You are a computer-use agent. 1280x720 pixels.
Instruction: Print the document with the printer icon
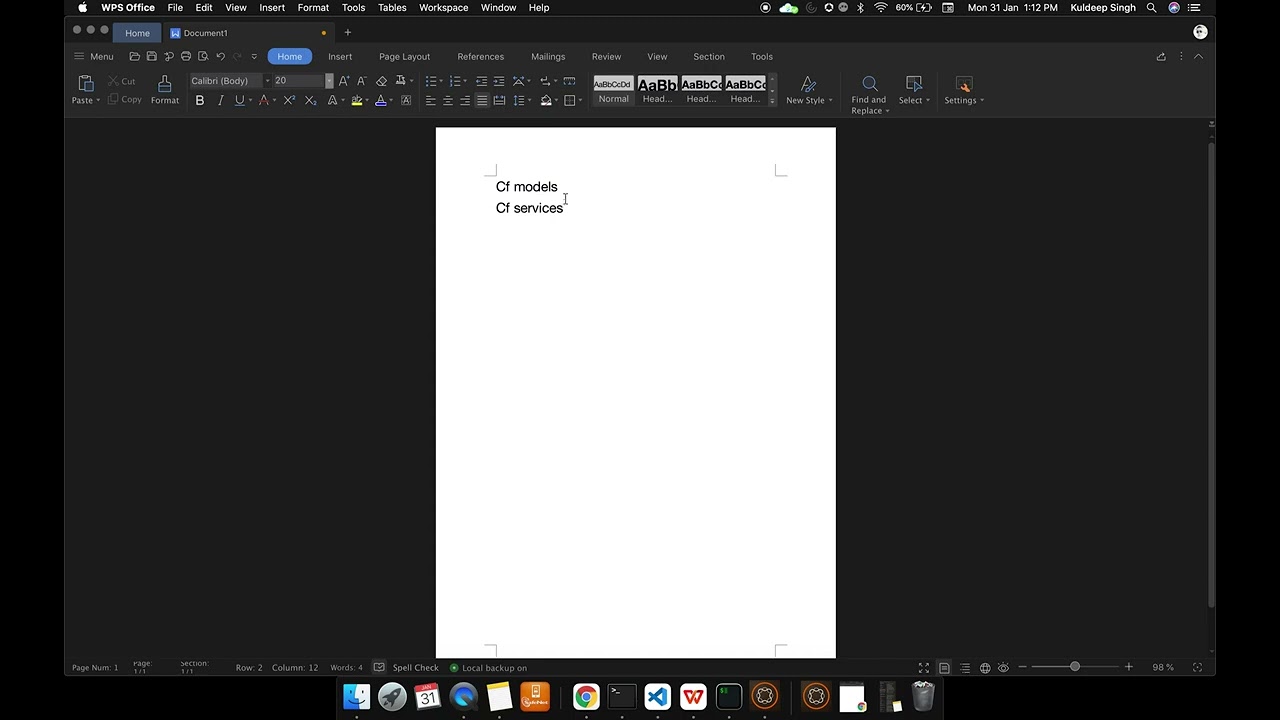pyautogui.click(x=186, y=56)
